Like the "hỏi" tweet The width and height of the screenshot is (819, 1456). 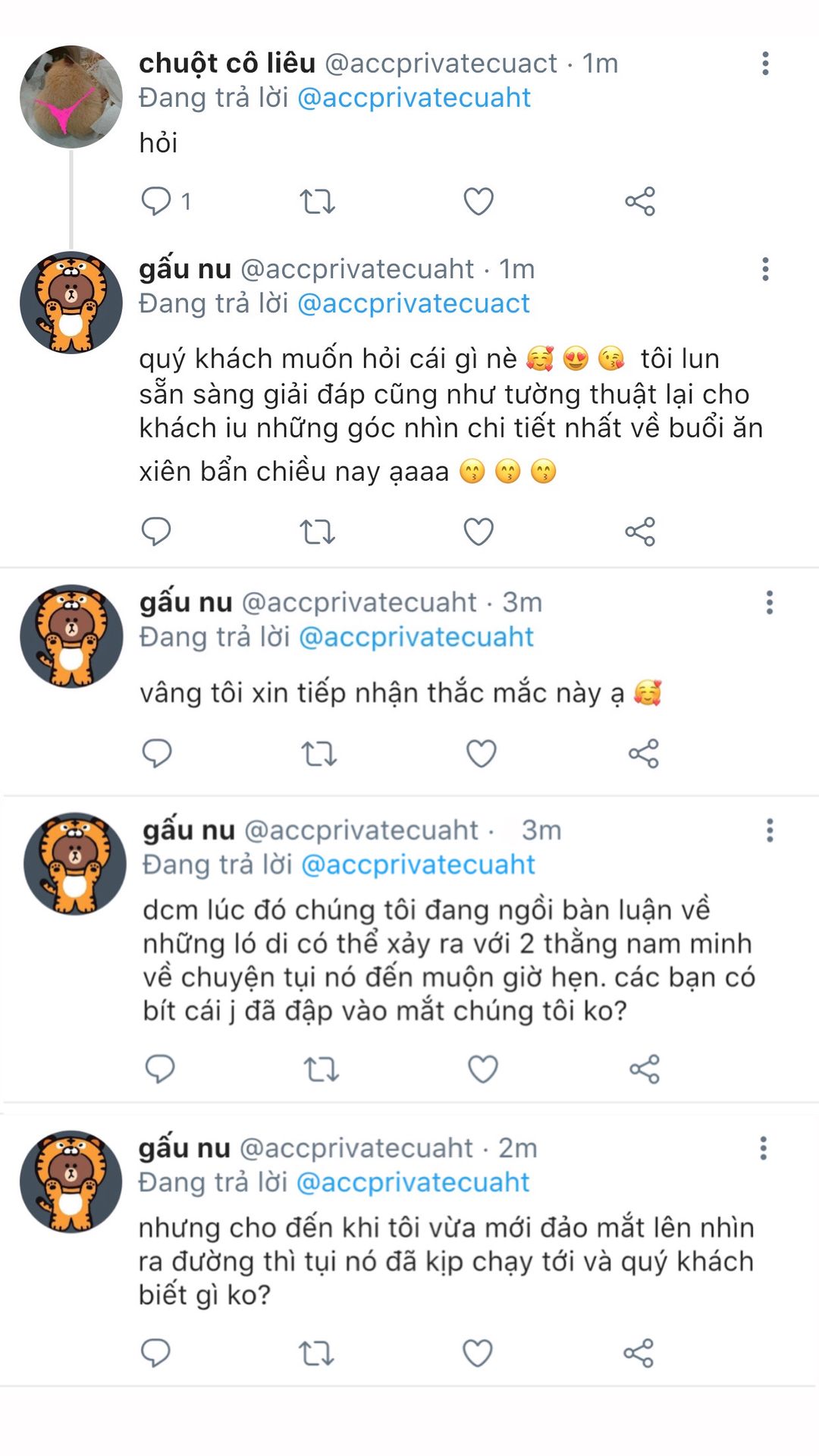[479, 201]
